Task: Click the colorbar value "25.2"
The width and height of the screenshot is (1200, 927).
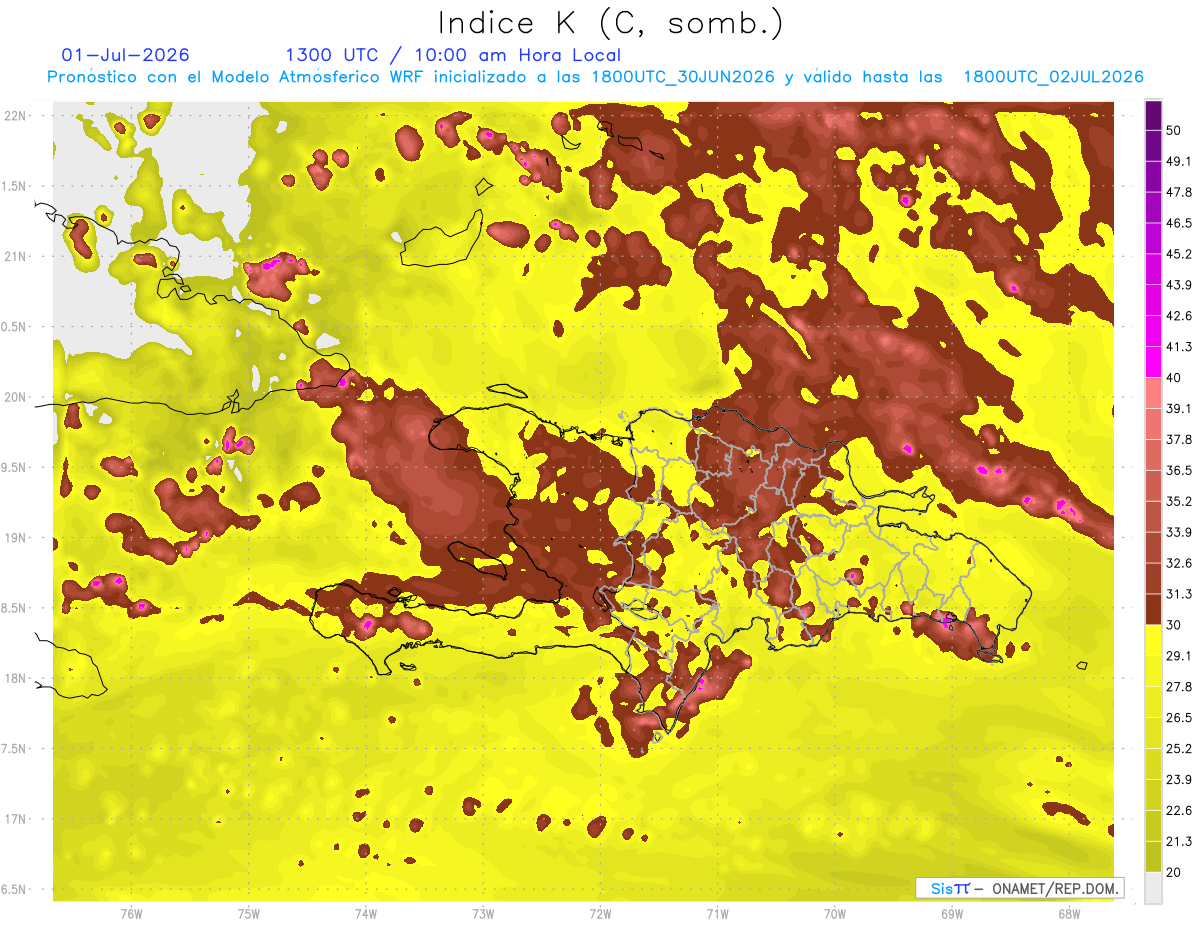Action: click(x=1179, y=748)
